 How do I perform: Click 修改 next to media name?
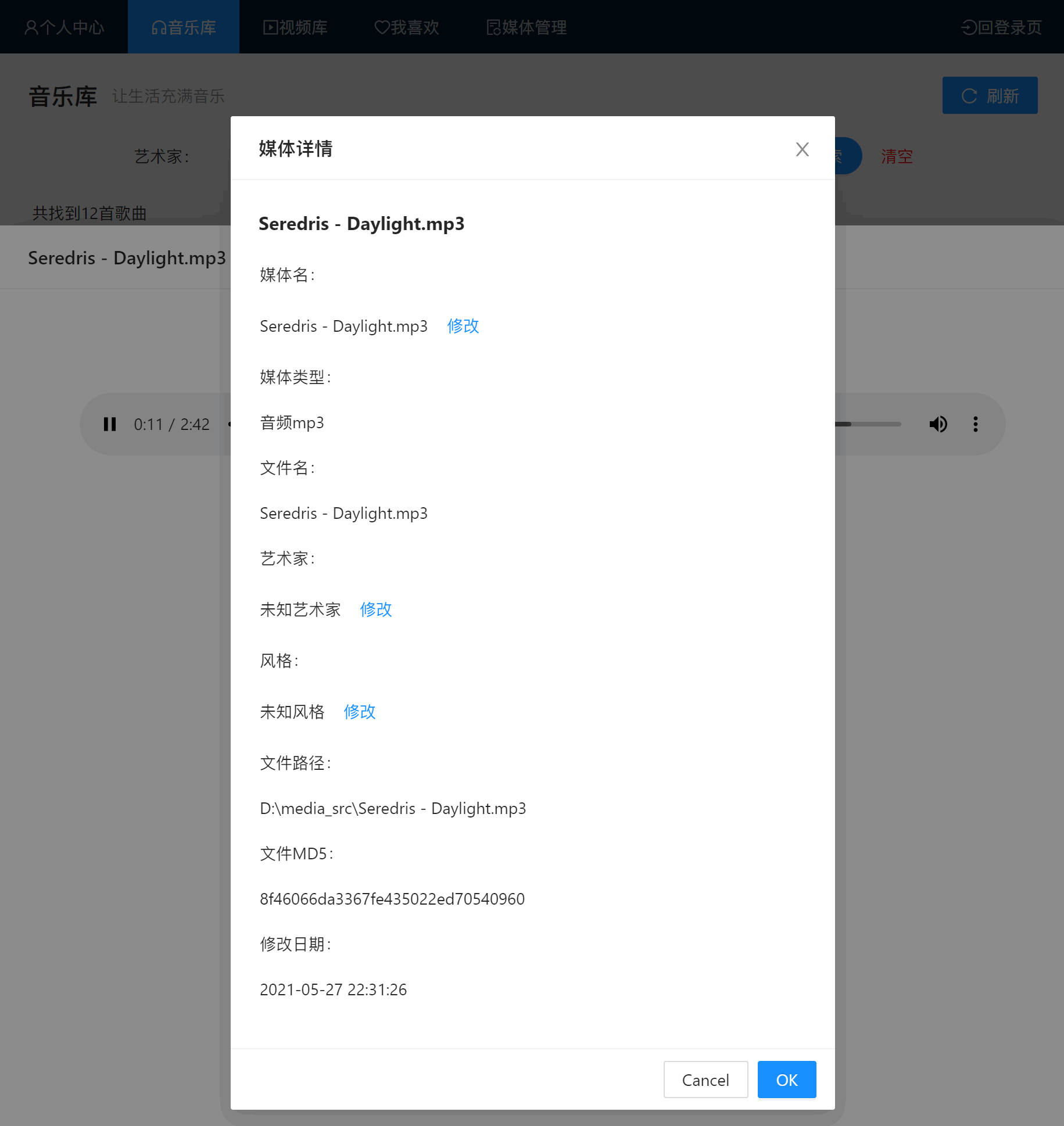463,326
